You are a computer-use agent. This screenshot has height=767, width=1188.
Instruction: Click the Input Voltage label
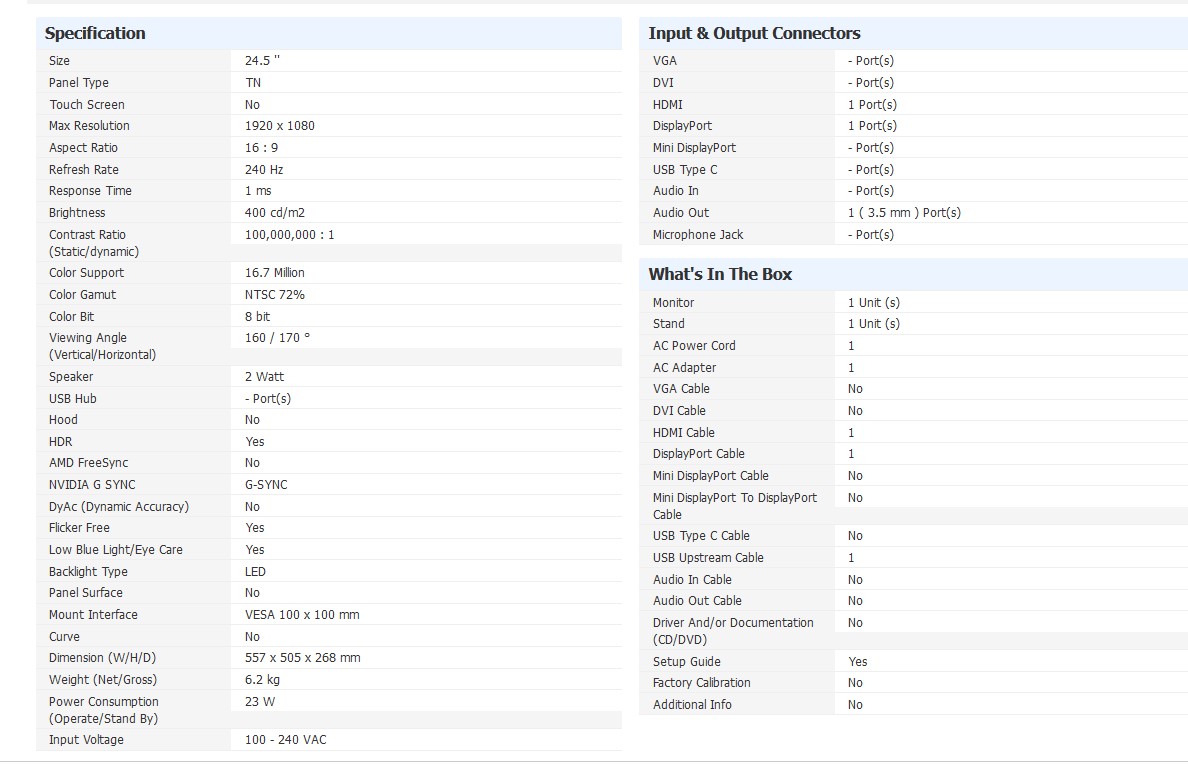(86, 740)
